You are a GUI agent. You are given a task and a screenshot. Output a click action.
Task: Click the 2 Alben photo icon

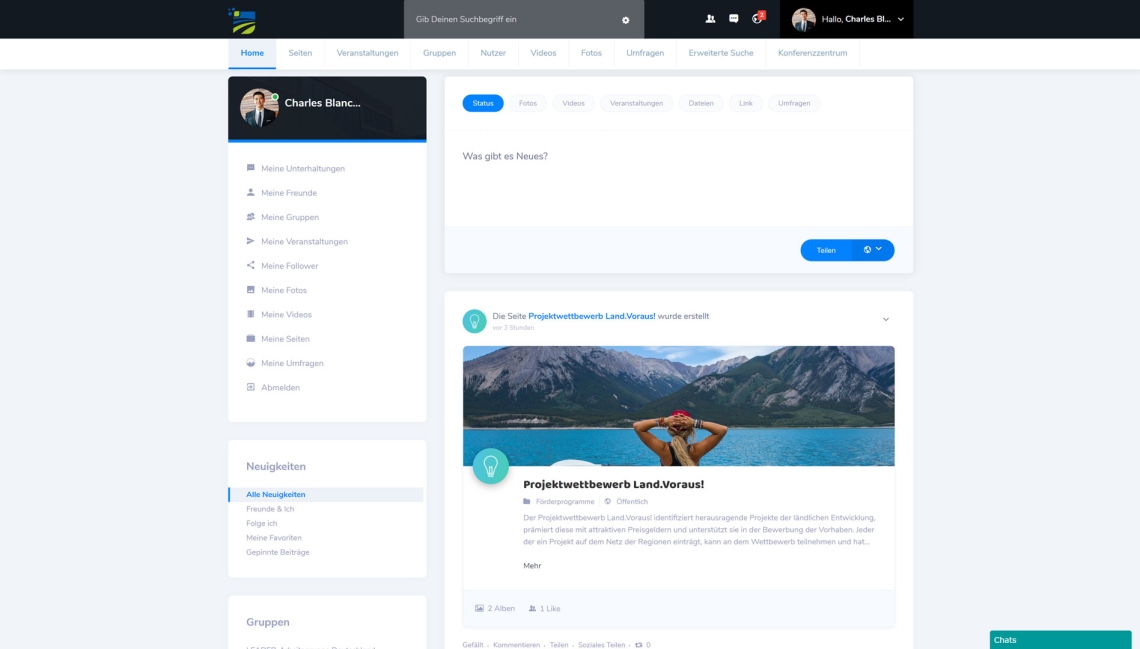click(479, 608)
